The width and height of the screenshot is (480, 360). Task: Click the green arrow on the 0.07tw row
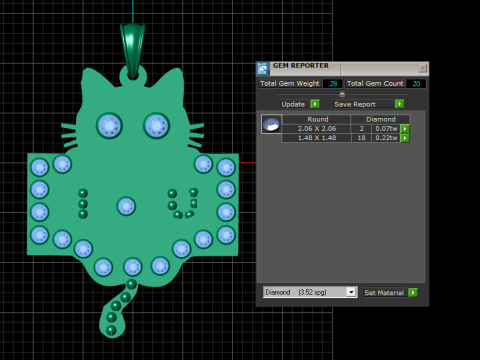click(405, 129)
